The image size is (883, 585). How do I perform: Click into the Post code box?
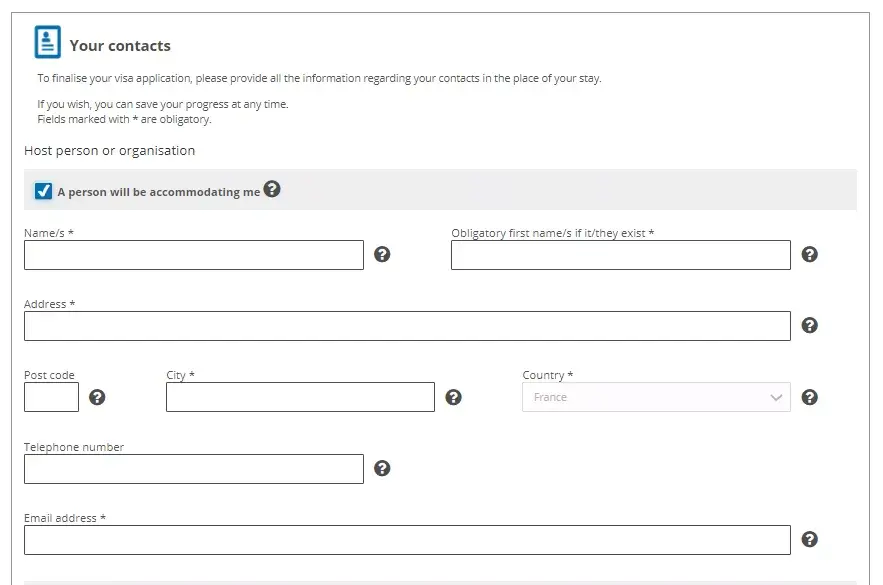tap(51, 397)
